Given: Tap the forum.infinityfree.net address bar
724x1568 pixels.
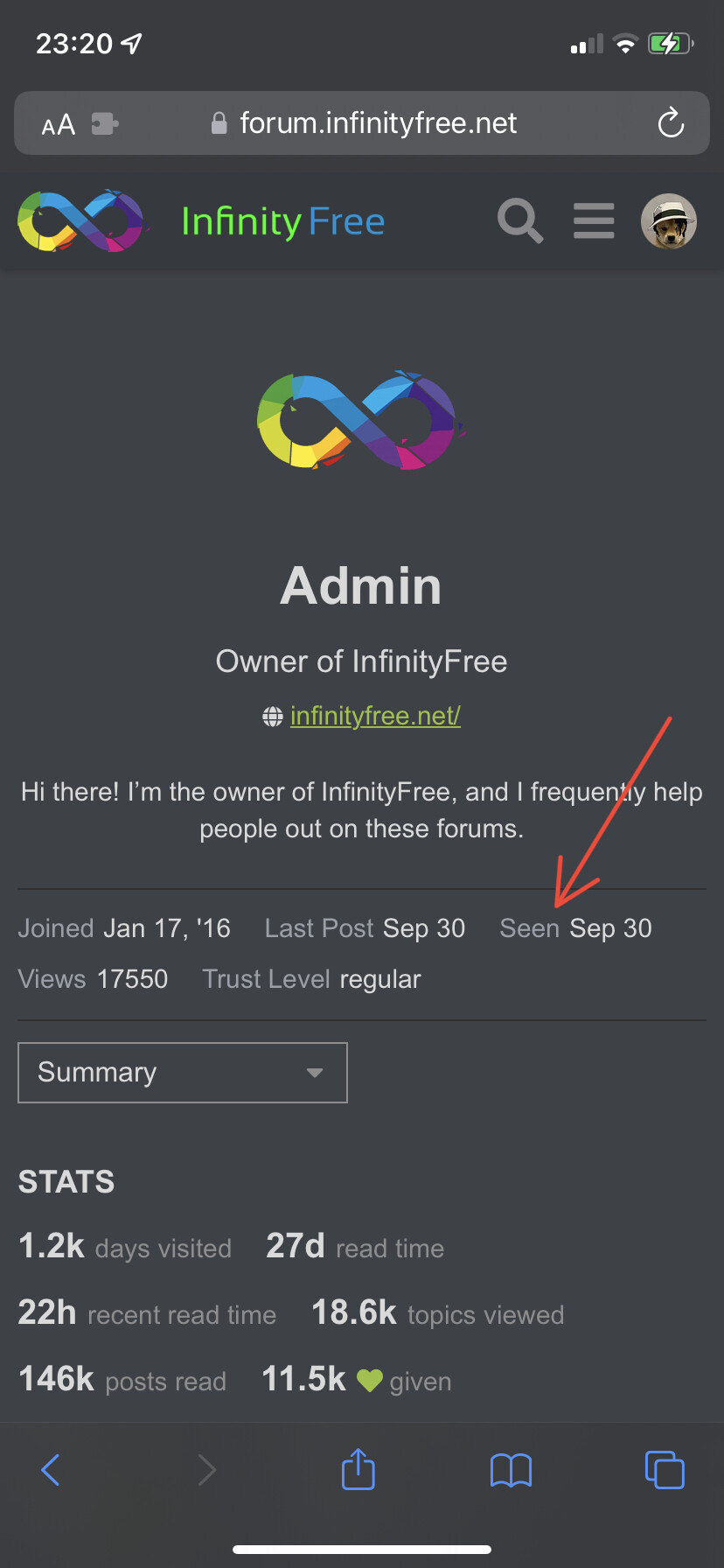Looking at the screenshot, I should pyautogui.click(x=378, y=123).
